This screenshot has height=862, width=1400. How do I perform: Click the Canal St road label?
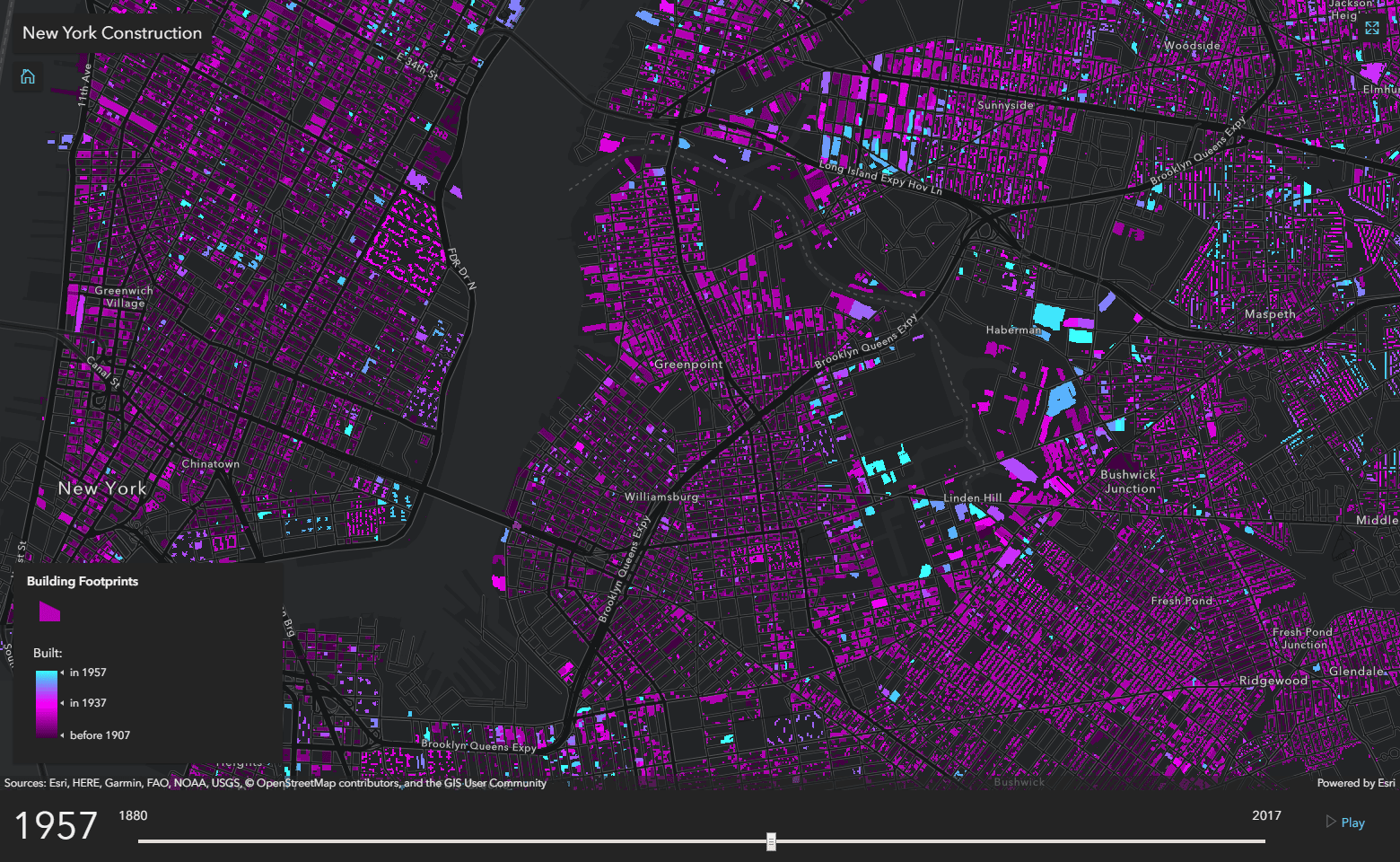(103, 372)
